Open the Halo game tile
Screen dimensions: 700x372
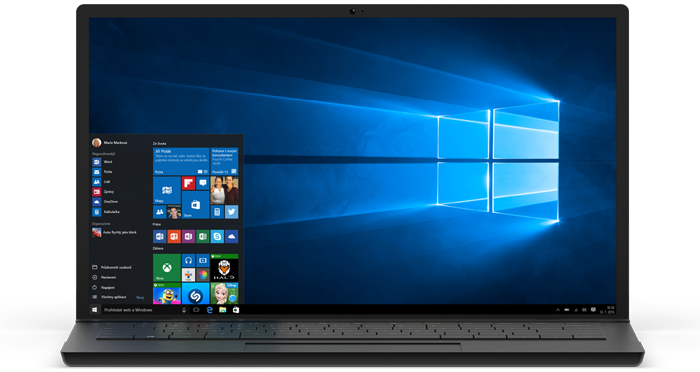click(224, 268)
